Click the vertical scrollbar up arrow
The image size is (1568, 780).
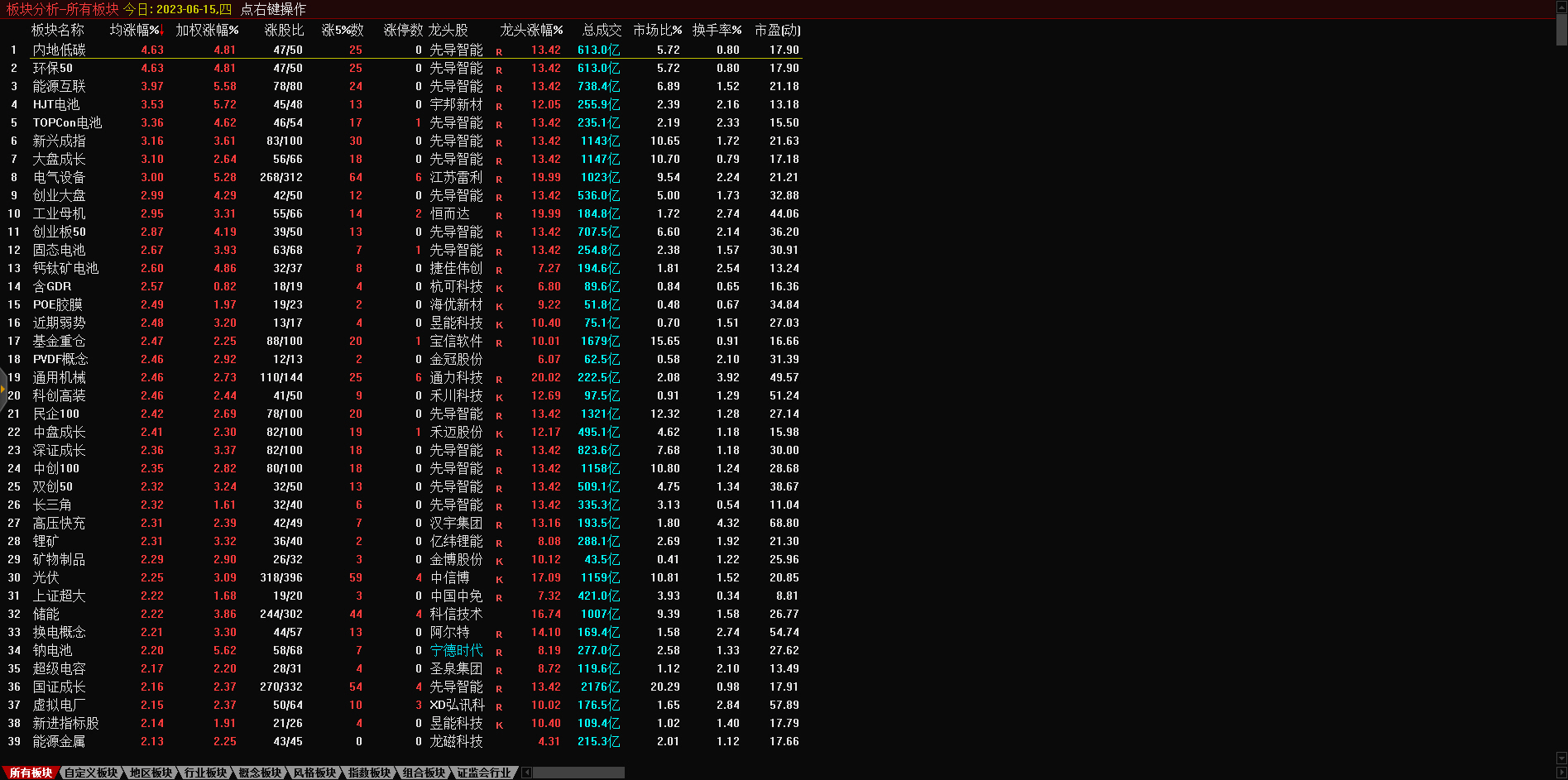point(1561,7)
